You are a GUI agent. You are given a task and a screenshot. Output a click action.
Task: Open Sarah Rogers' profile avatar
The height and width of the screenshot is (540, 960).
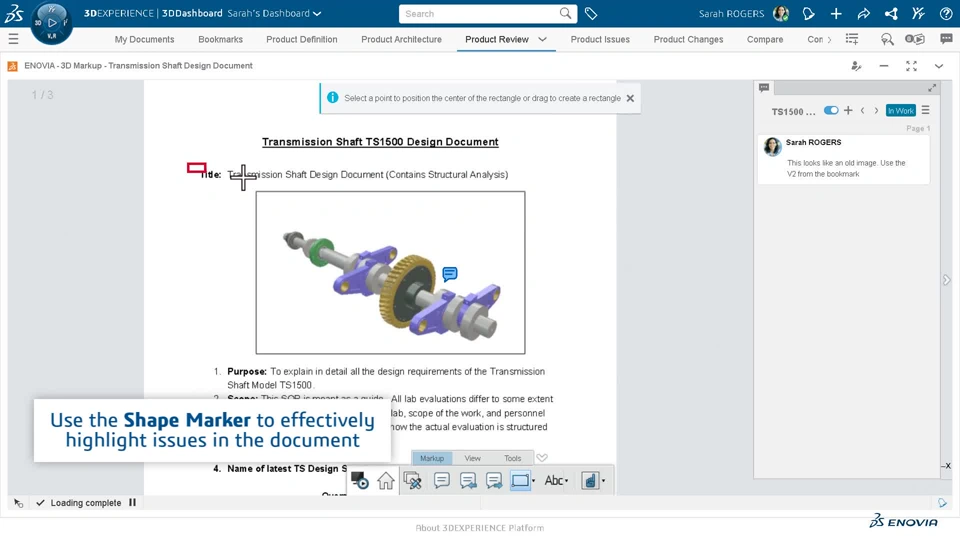pyautogui.click(x=781, y=13)
